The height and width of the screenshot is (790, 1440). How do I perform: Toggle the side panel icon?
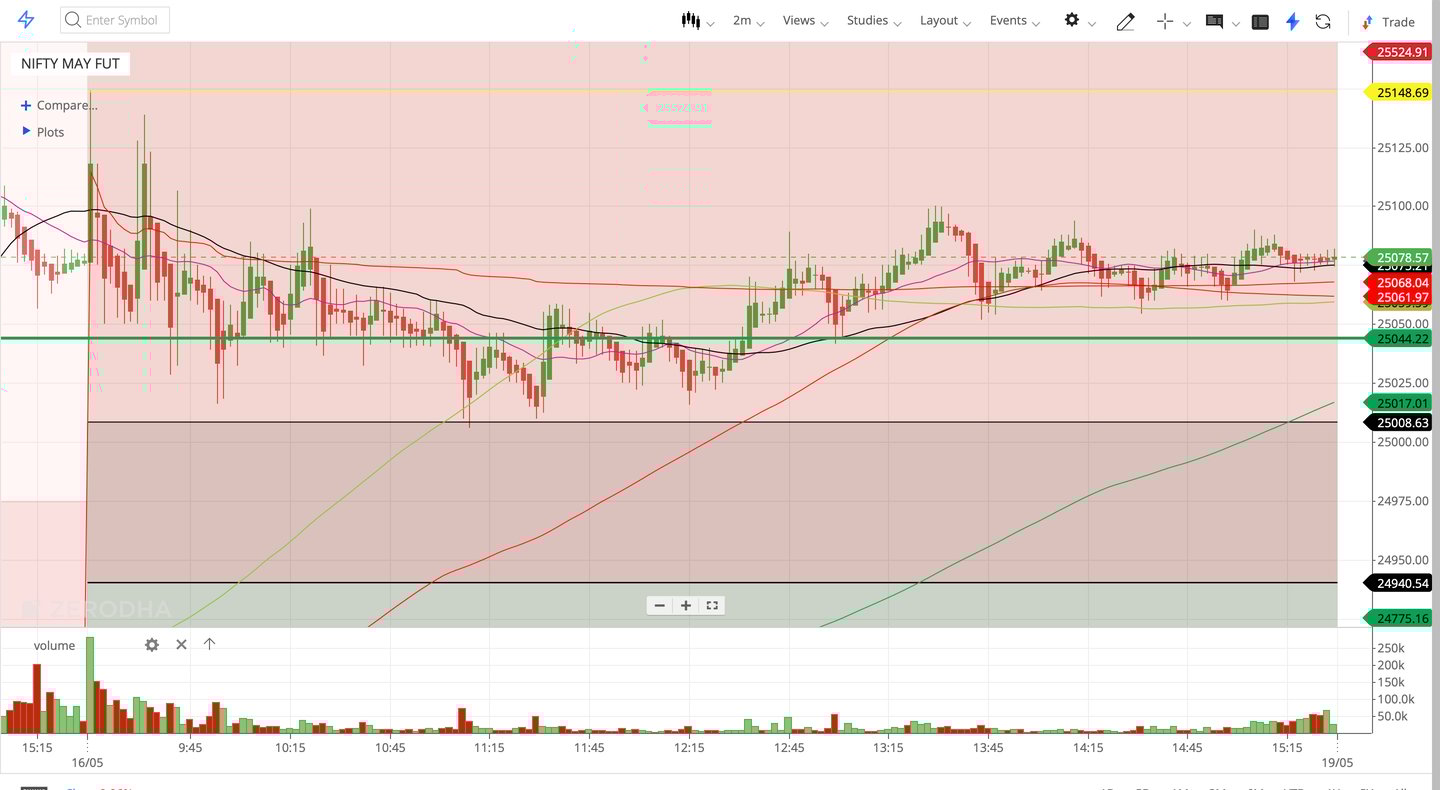[1260, 21]
